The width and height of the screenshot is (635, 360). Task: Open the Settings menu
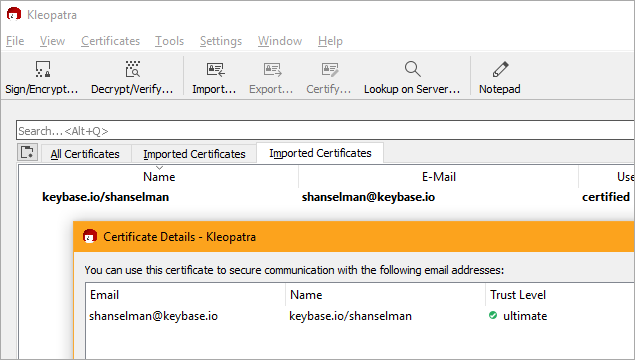221,41
